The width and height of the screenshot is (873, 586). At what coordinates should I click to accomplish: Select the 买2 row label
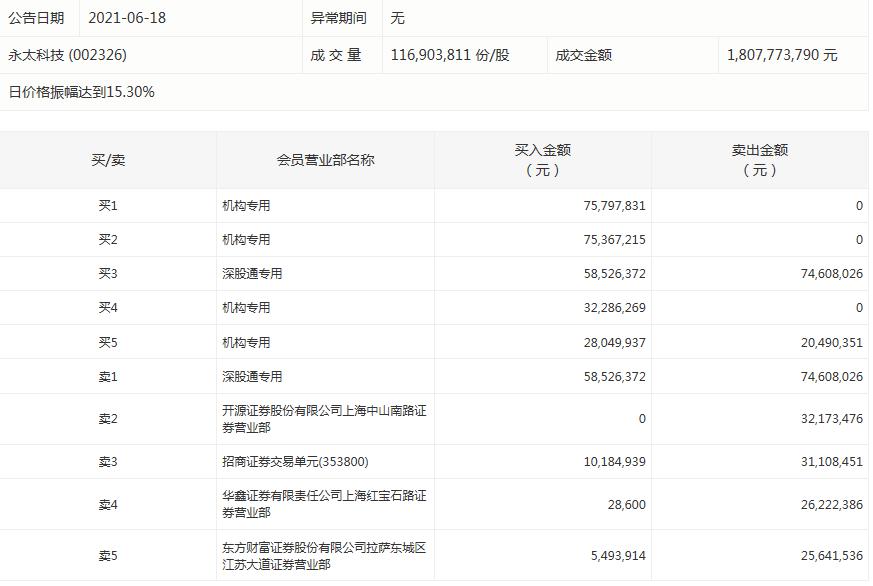108,240
